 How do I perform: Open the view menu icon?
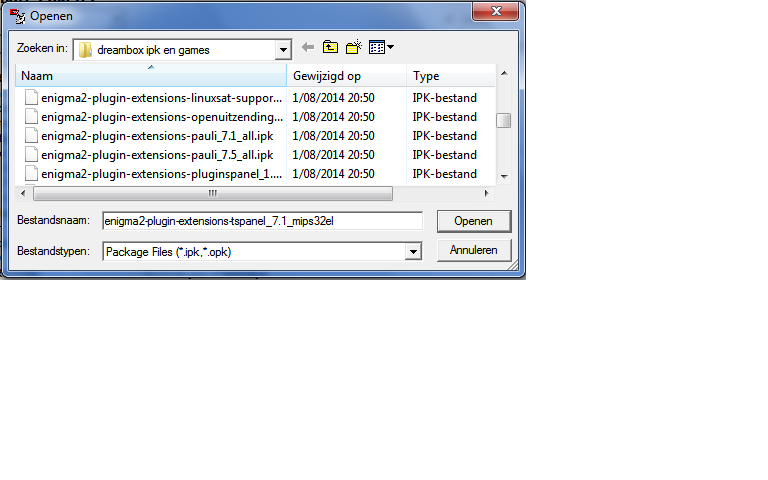click(x=381, y=48)
